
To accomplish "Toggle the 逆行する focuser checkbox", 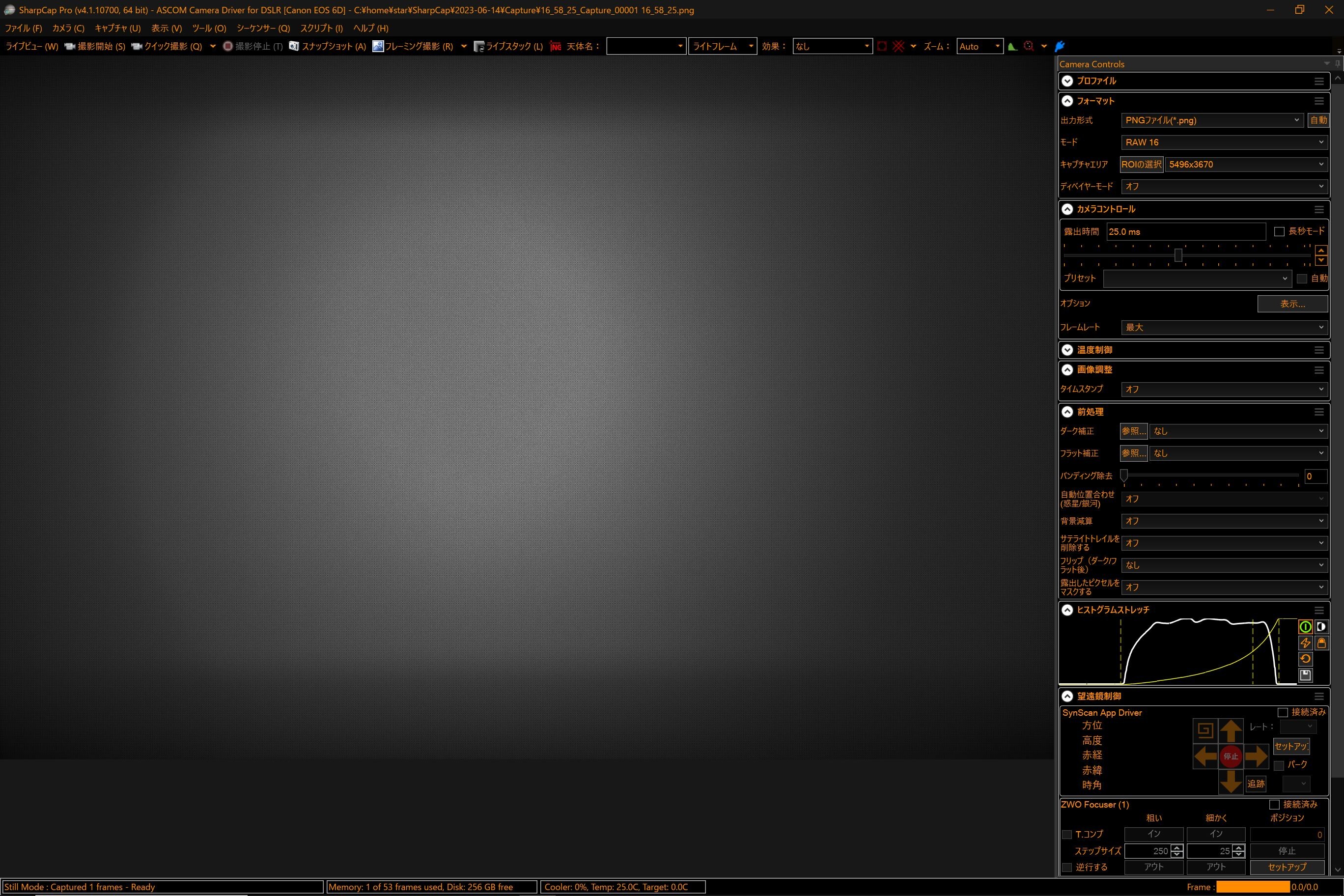I will click(x=1066, y=868).
